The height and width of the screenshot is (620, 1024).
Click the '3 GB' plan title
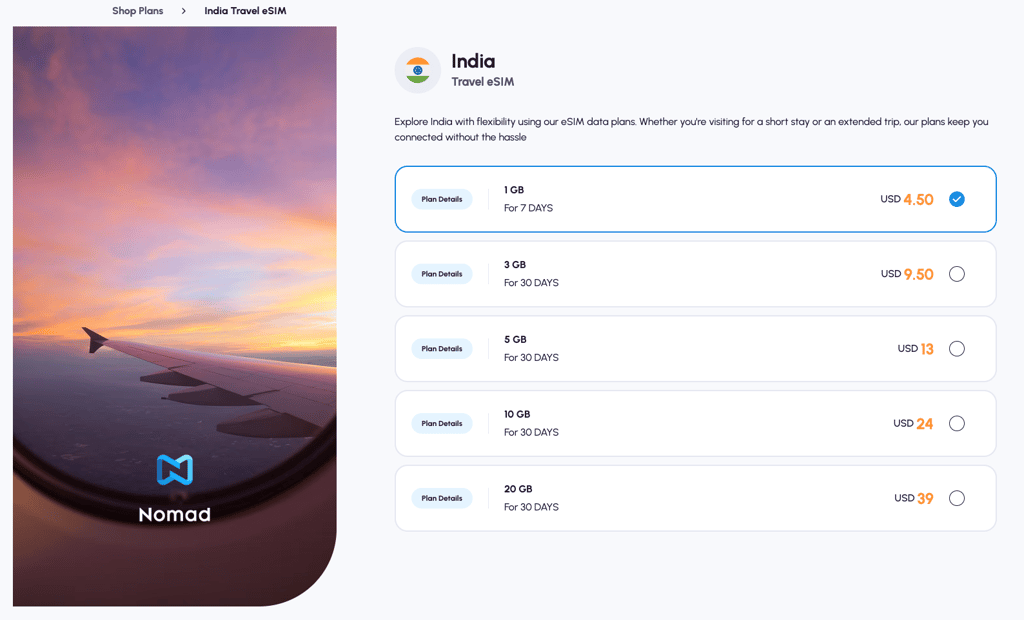click(x=515, y=265)
